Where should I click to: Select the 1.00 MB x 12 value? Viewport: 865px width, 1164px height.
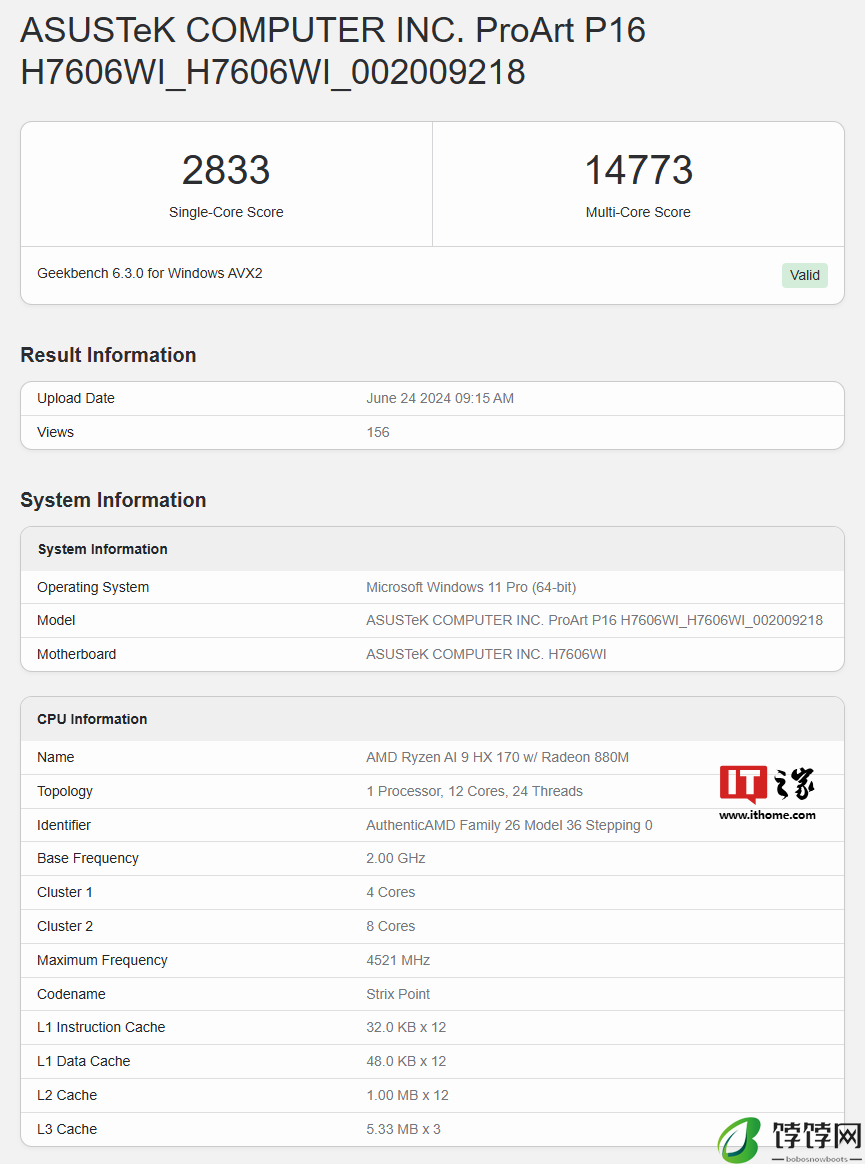[408, 1095]
